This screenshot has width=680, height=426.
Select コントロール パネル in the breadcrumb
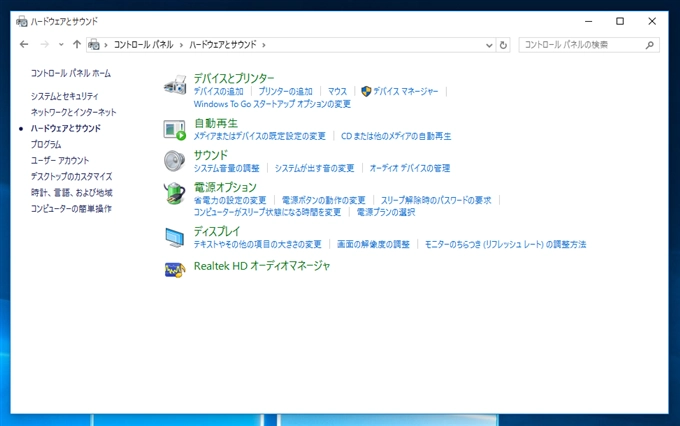tap(144, 44)
